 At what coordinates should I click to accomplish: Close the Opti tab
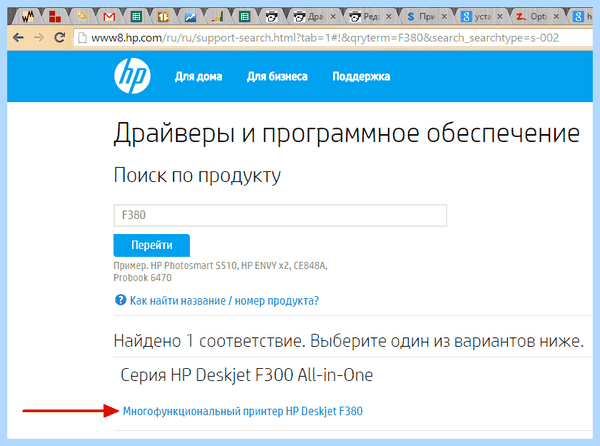point(556,17)
